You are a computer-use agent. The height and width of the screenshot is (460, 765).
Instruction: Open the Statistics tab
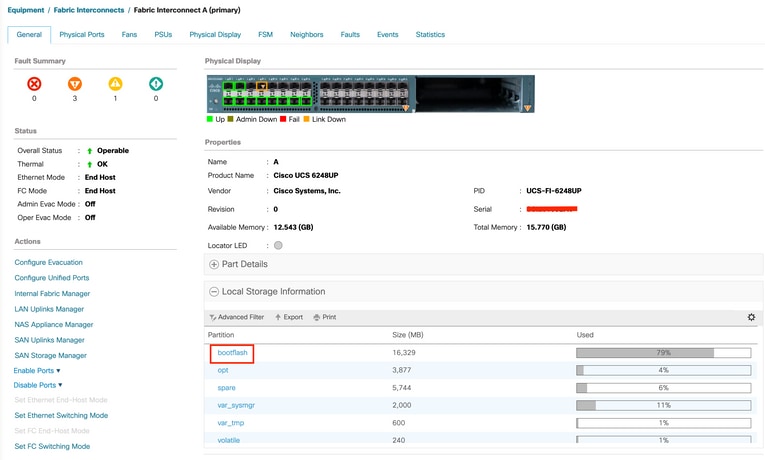tap(430, 35)
